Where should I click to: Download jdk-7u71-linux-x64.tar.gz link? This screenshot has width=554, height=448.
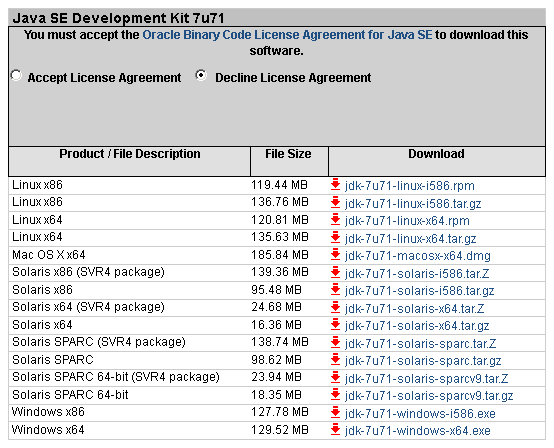click(411, 238)
